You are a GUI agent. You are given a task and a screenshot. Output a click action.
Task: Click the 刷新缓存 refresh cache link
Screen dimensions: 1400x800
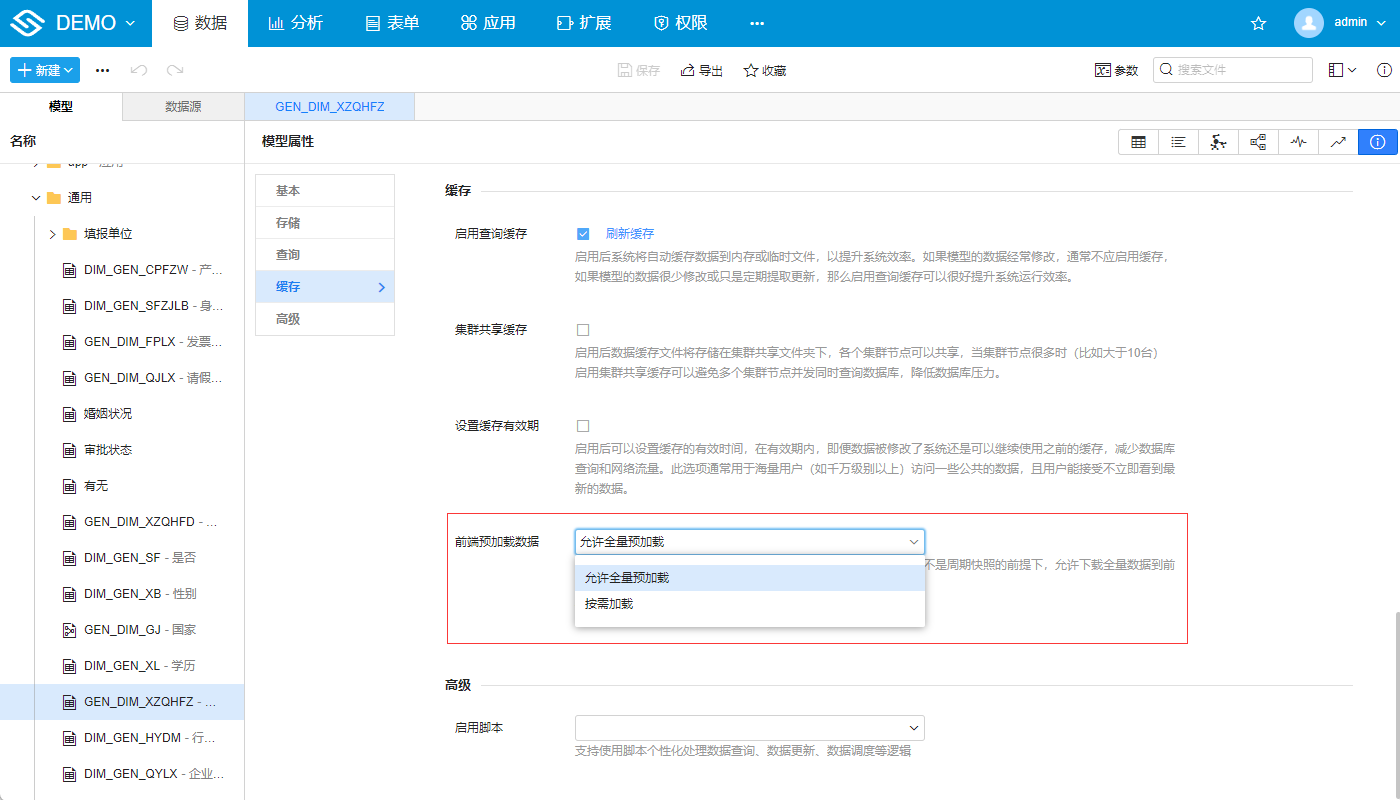click(x=631, y=233)
